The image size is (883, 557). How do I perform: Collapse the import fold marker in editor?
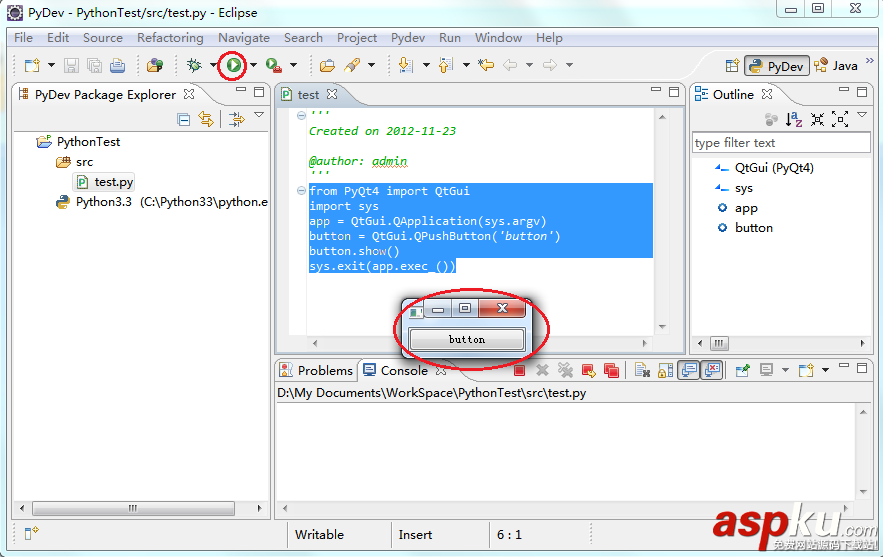[301, 191]
